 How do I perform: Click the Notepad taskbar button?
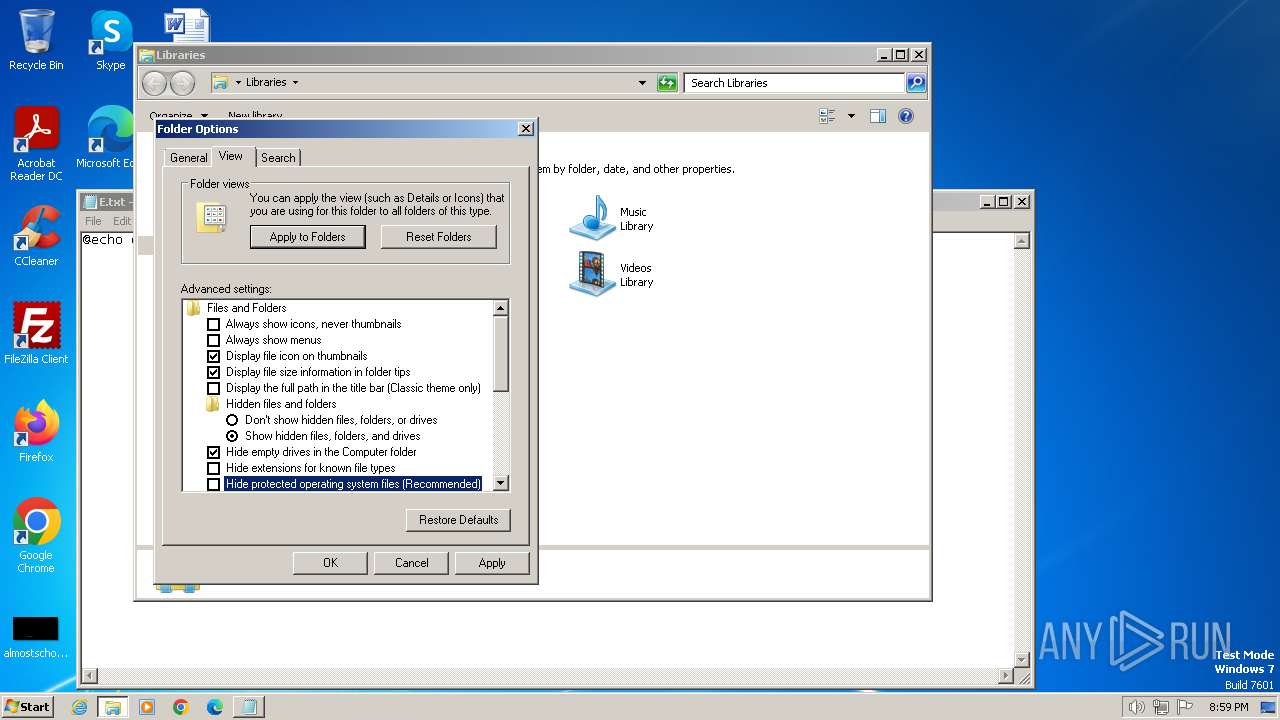pos(249,707)
